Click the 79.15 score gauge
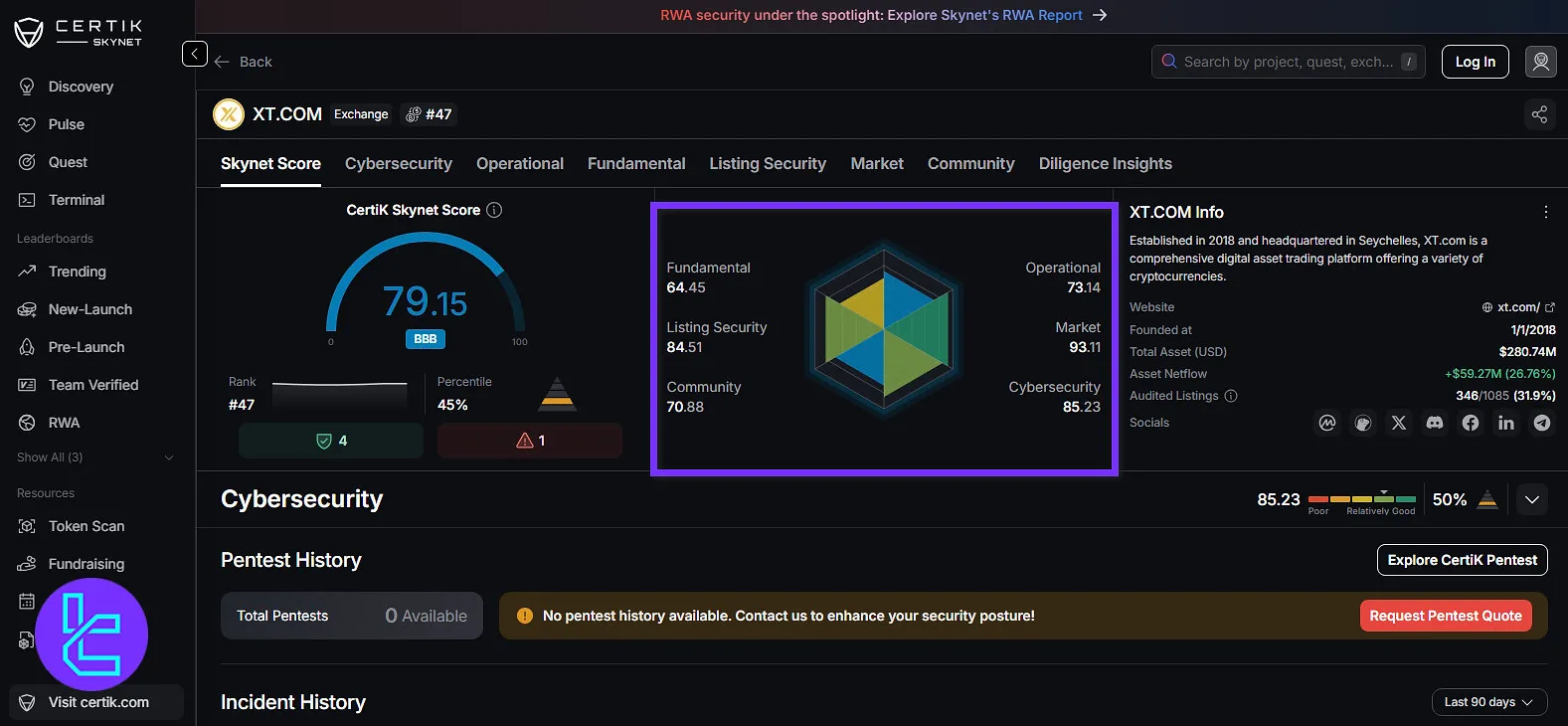 (x=426, y=288)
